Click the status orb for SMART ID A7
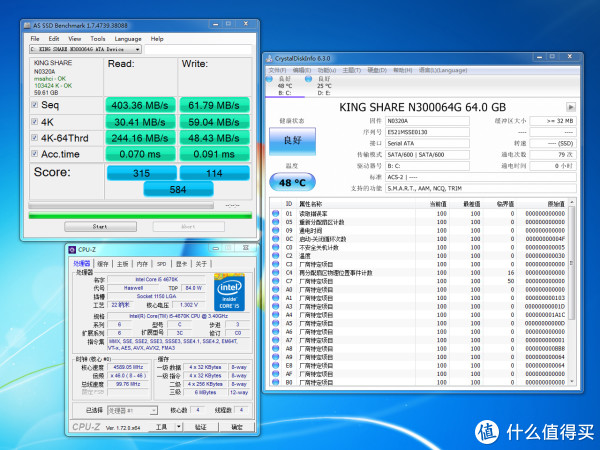 (x=276, y=340)
